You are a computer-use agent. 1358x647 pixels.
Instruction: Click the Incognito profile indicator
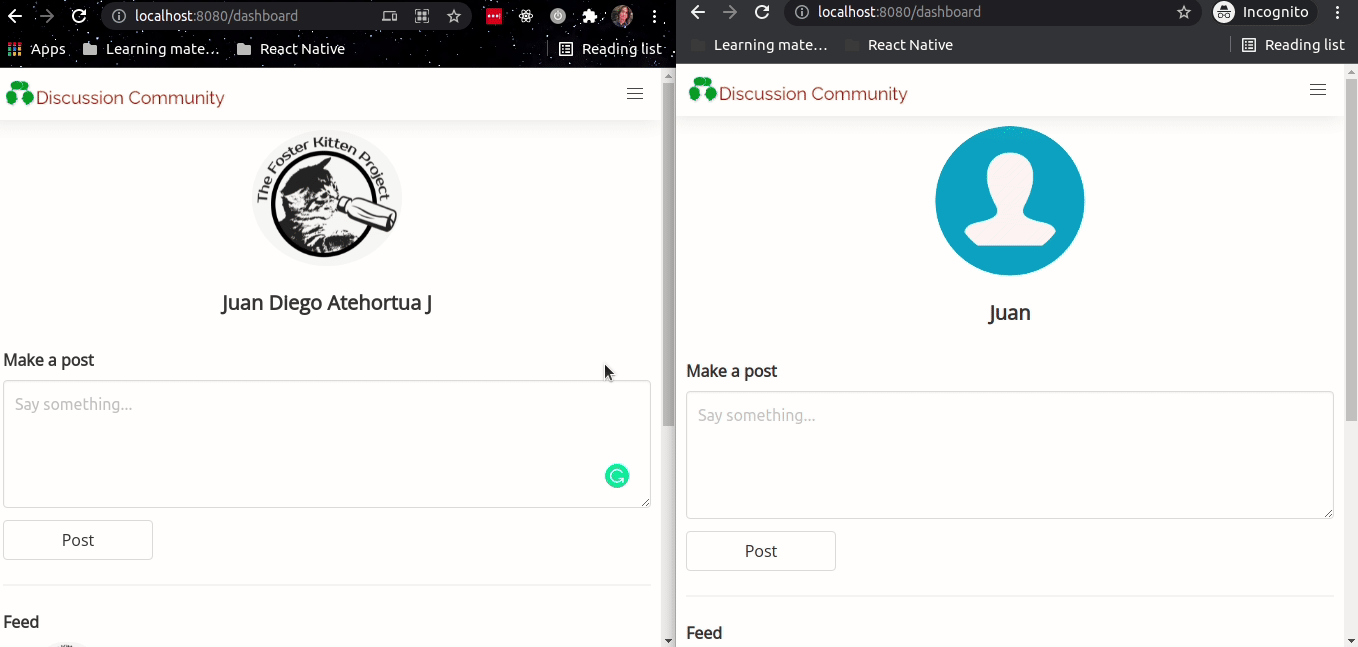point(1265,12)
